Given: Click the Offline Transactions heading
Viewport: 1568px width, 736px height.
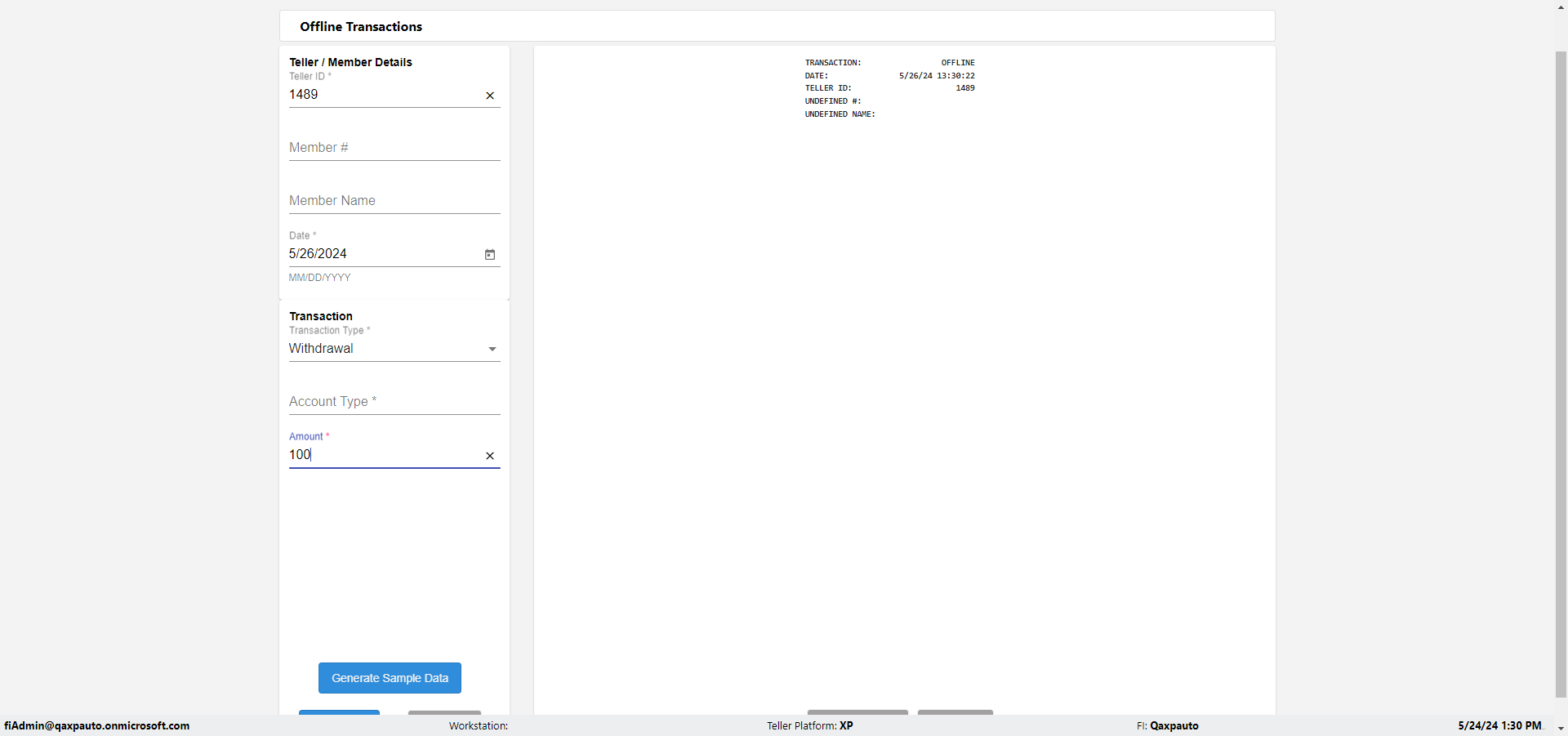Looking at the screenshot, I should (361, 27).
